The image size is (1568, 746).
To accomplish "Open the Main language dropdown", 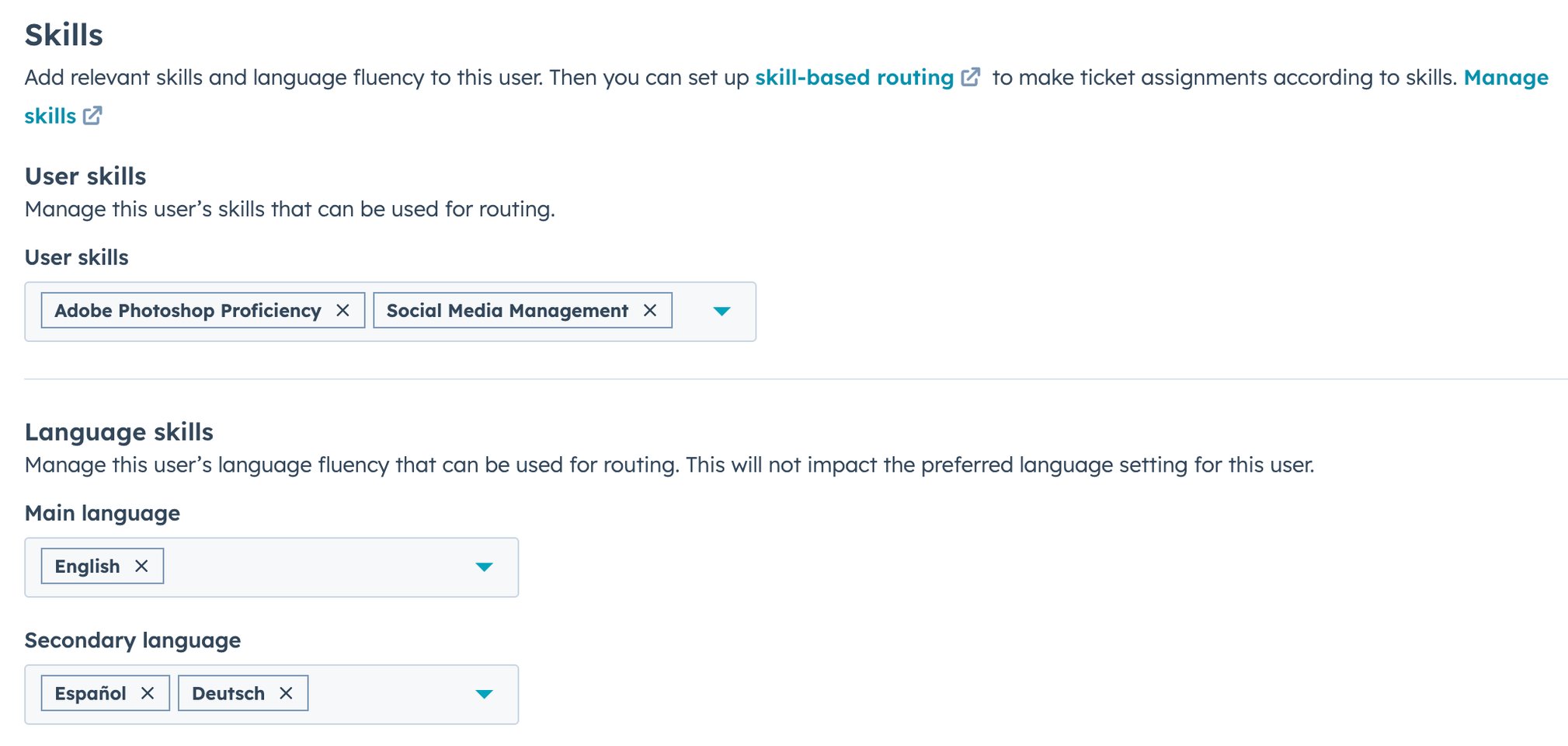I will tap(485, 566).
